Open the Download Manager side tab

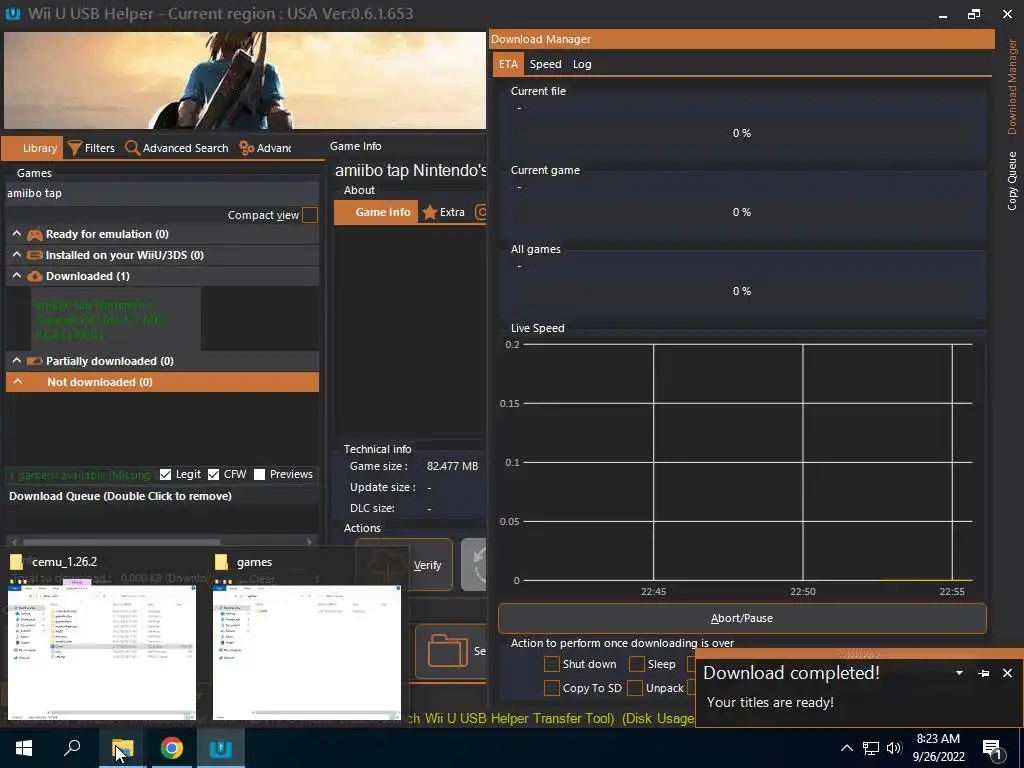click(1012, 87)
